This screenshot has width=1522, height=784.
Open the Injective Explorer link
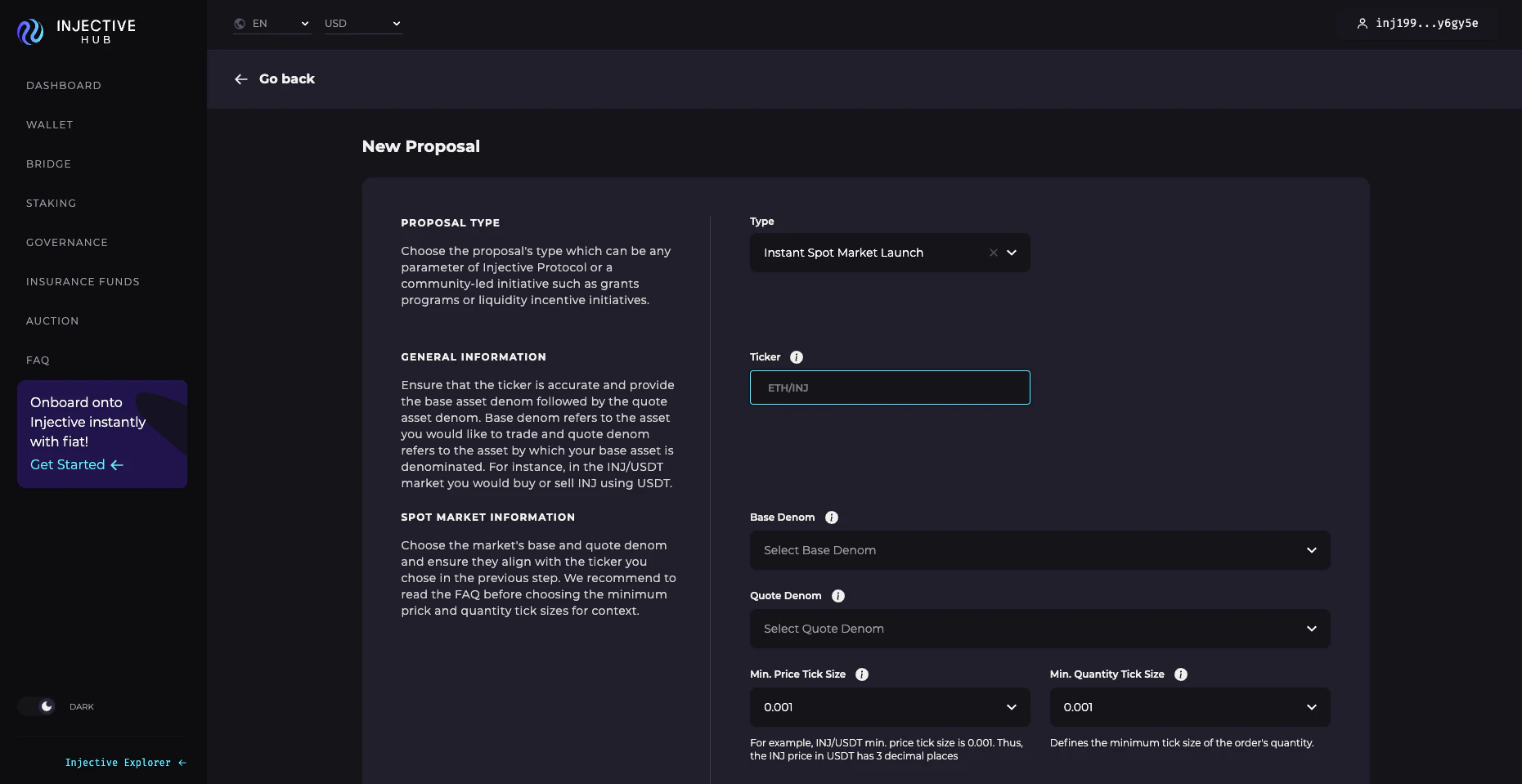pyautogui.click(x=125, y=763)
